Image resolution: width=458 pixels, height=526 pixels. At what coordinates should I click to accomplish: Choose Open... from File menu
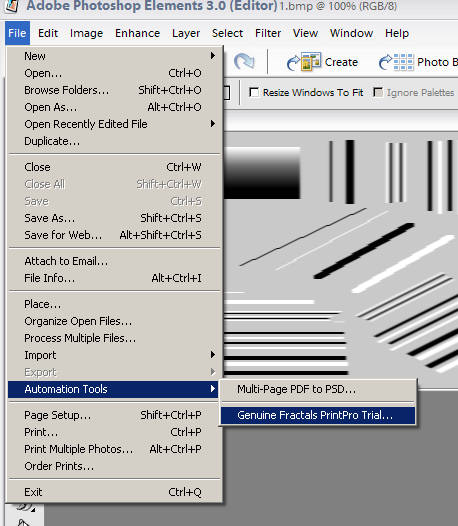pyautogui.click(x=114, y=73)
